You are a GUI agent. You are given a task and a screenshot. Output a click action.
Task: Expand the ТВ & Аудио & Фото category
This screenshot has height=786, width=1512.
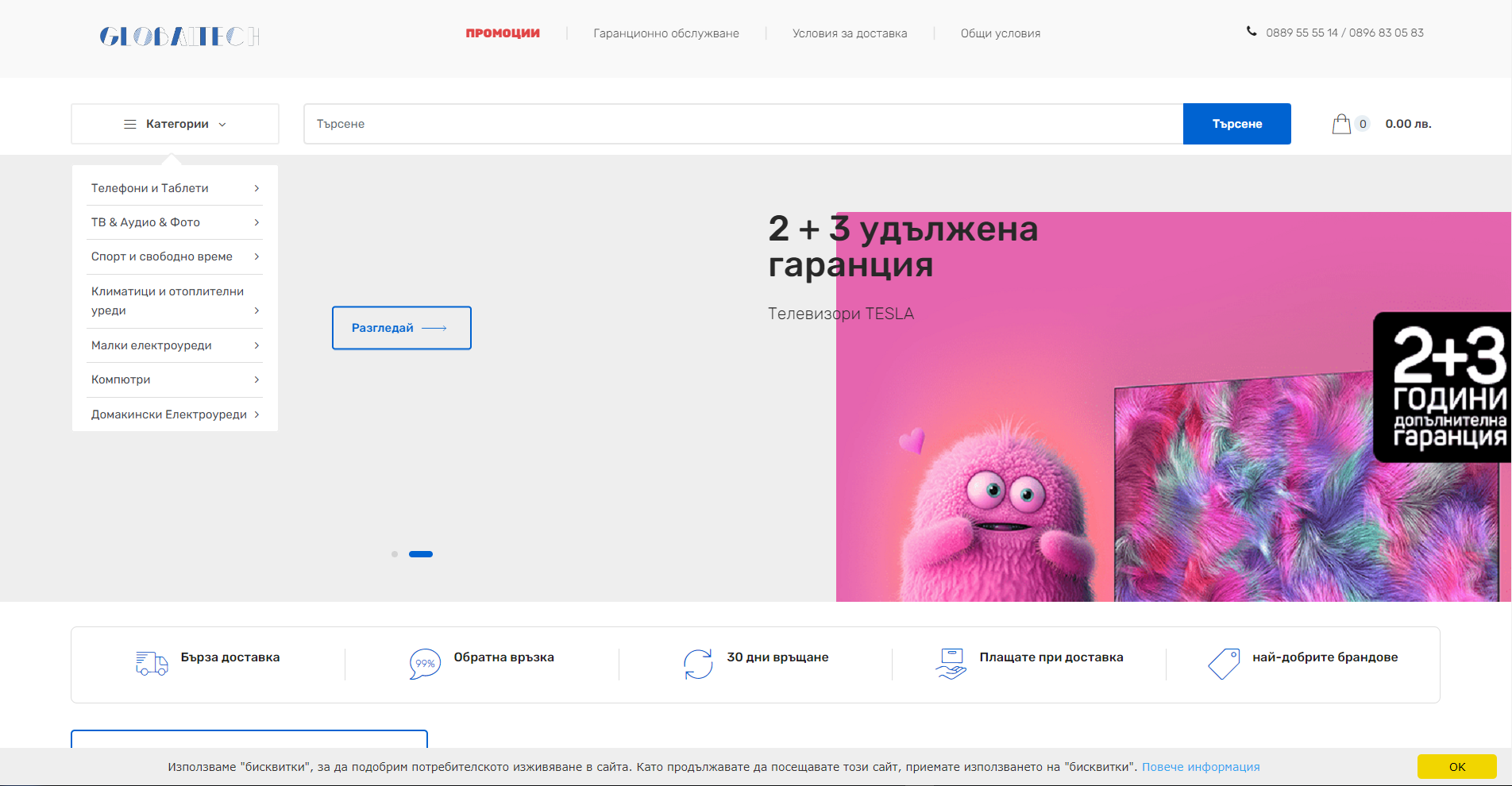[x=175, y=222]
